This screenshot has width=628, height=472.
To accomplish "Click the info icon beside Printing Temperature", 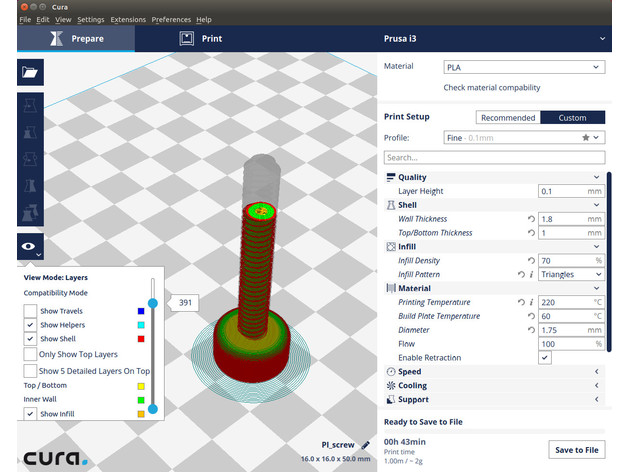I will coord(531,302).
